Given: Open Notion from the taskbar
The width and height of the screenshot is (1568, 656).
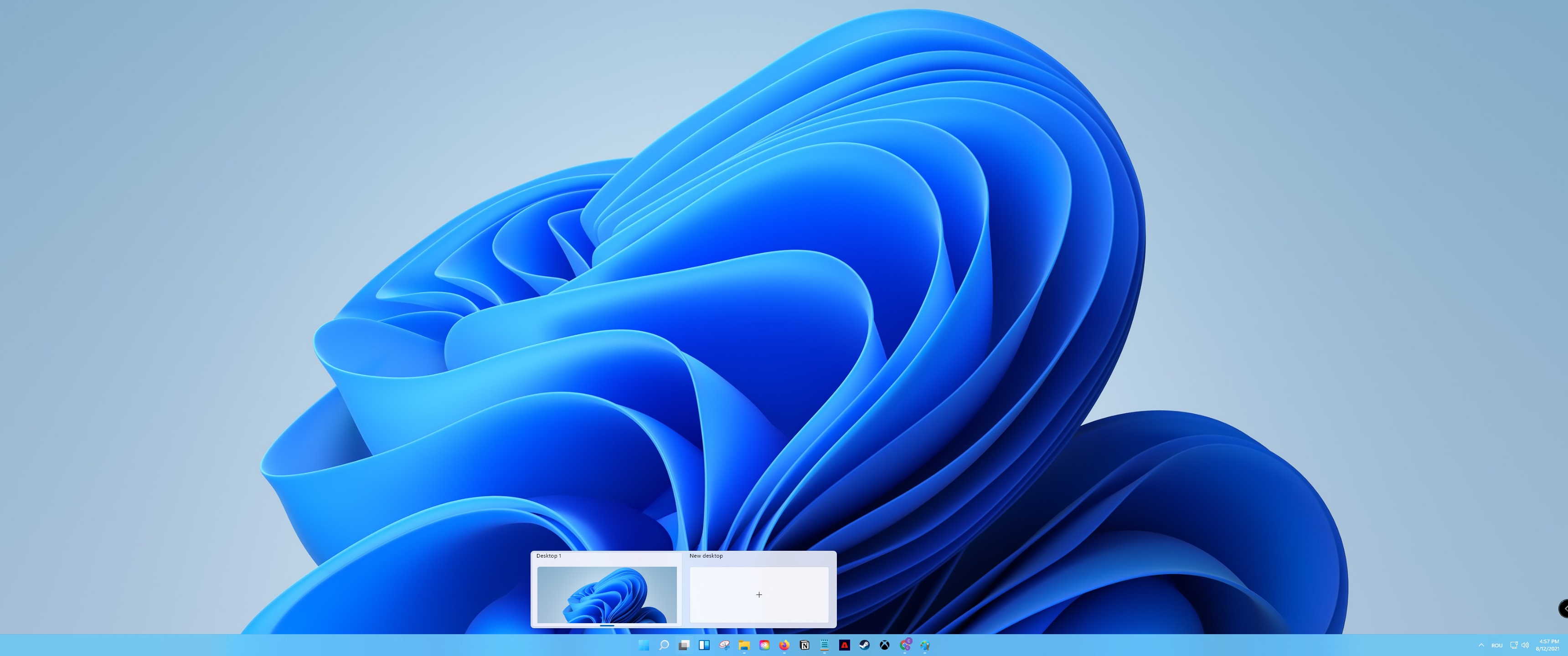Looking at the screenshot, I should coord(804,645).
